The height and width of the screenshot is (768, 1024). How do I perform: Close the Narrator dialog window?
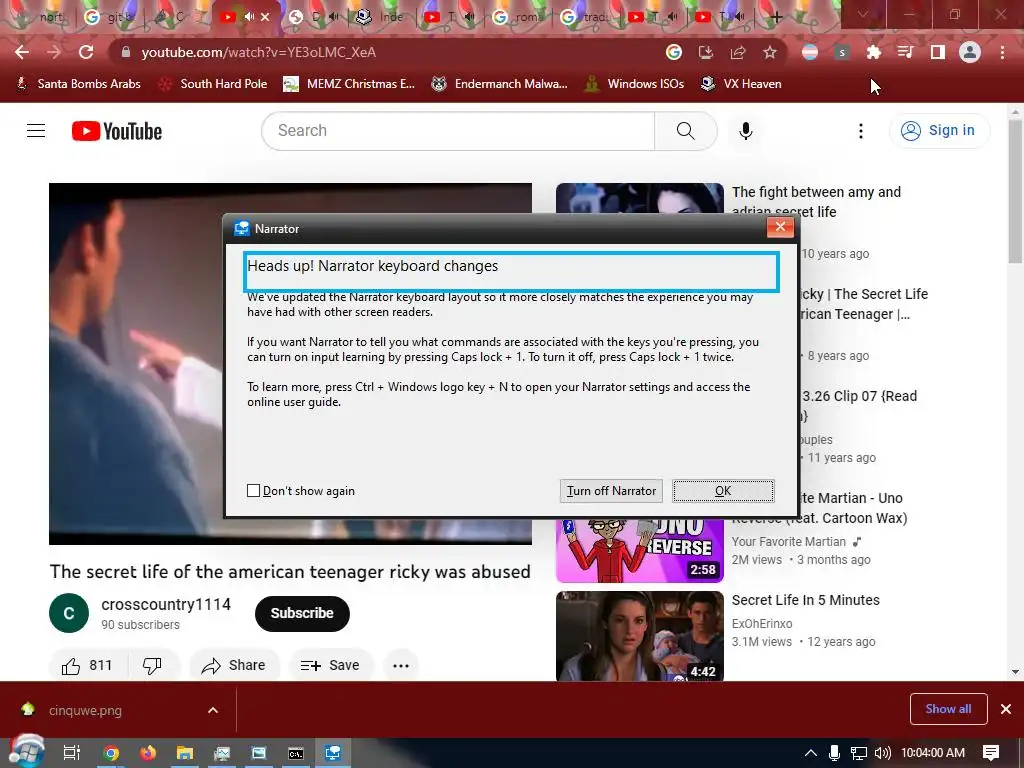(780, 227)
